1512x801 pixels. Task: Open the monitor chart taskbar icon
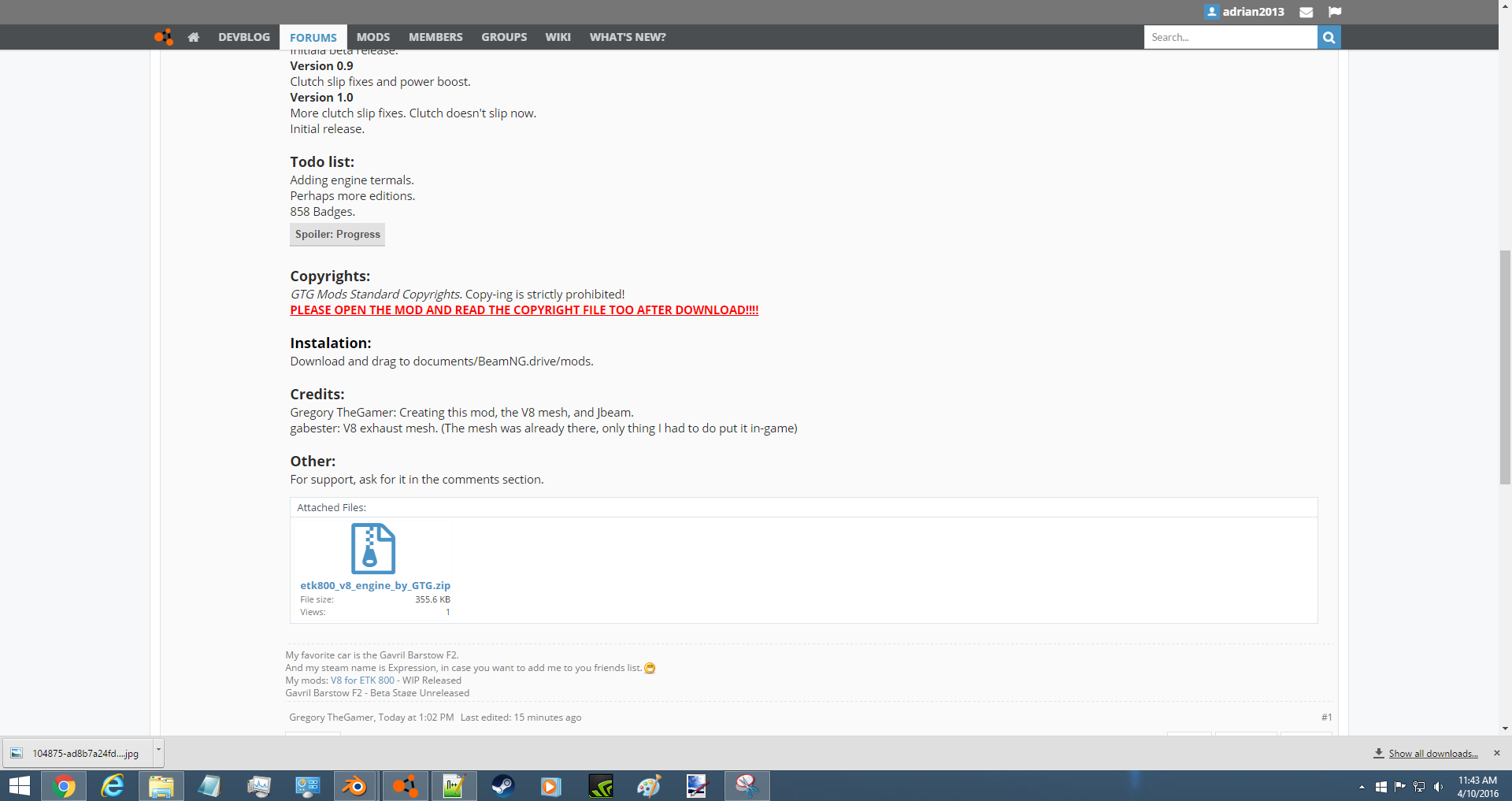pos(258,786)
